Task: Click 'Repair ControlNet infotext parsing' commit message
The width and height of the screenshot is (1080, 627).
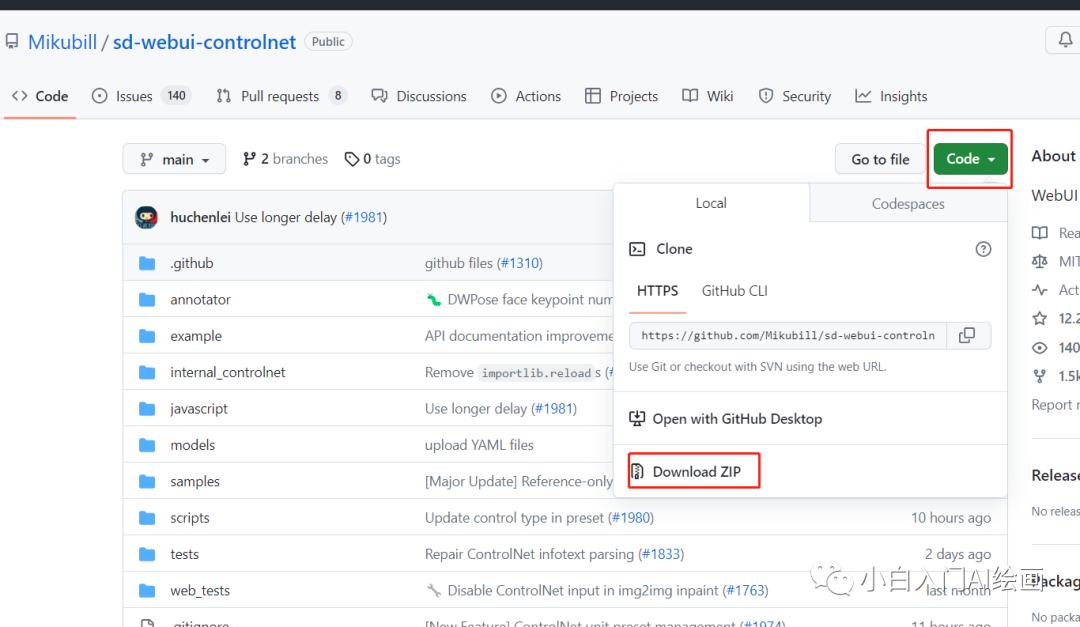Action: [529, 555]
